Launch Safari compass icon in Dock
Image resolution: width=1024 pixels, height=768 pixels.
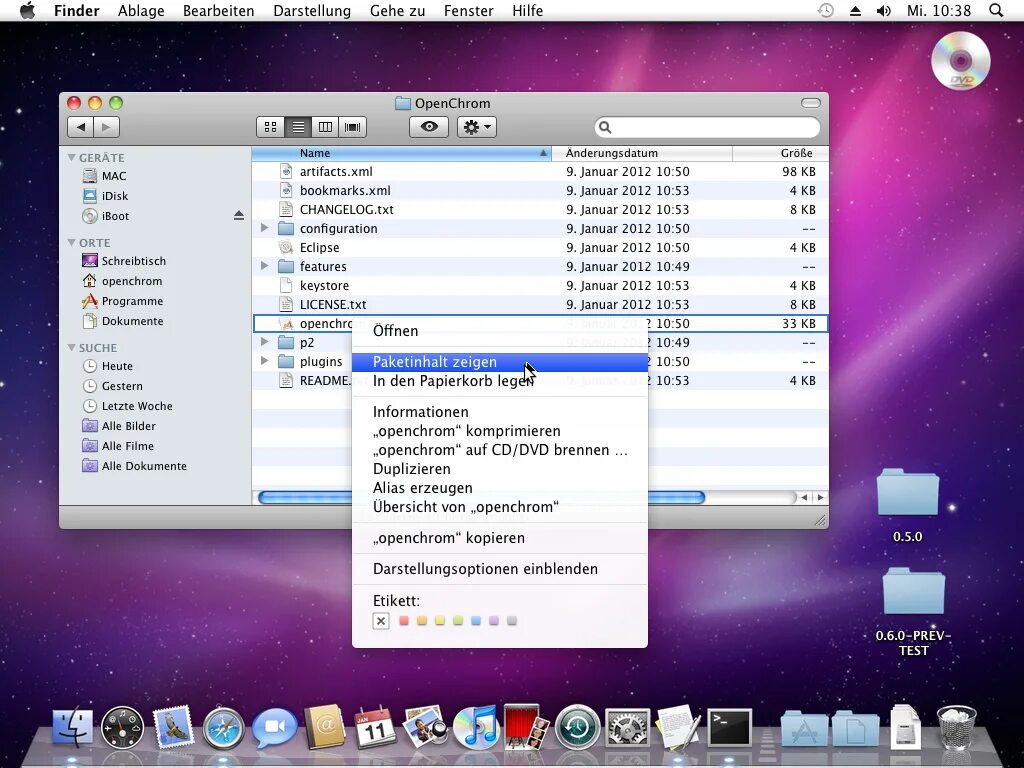(224, 728)
